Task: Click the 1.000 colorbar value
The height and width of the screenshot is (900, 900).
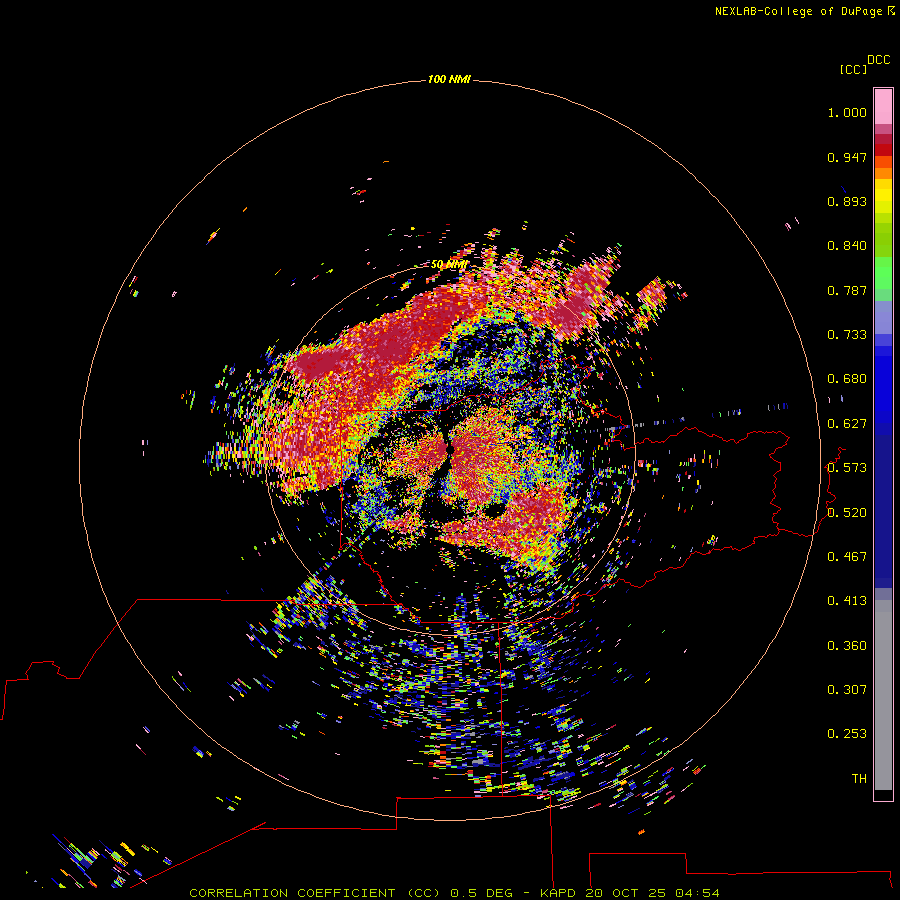Action: (x=847, y=112)
